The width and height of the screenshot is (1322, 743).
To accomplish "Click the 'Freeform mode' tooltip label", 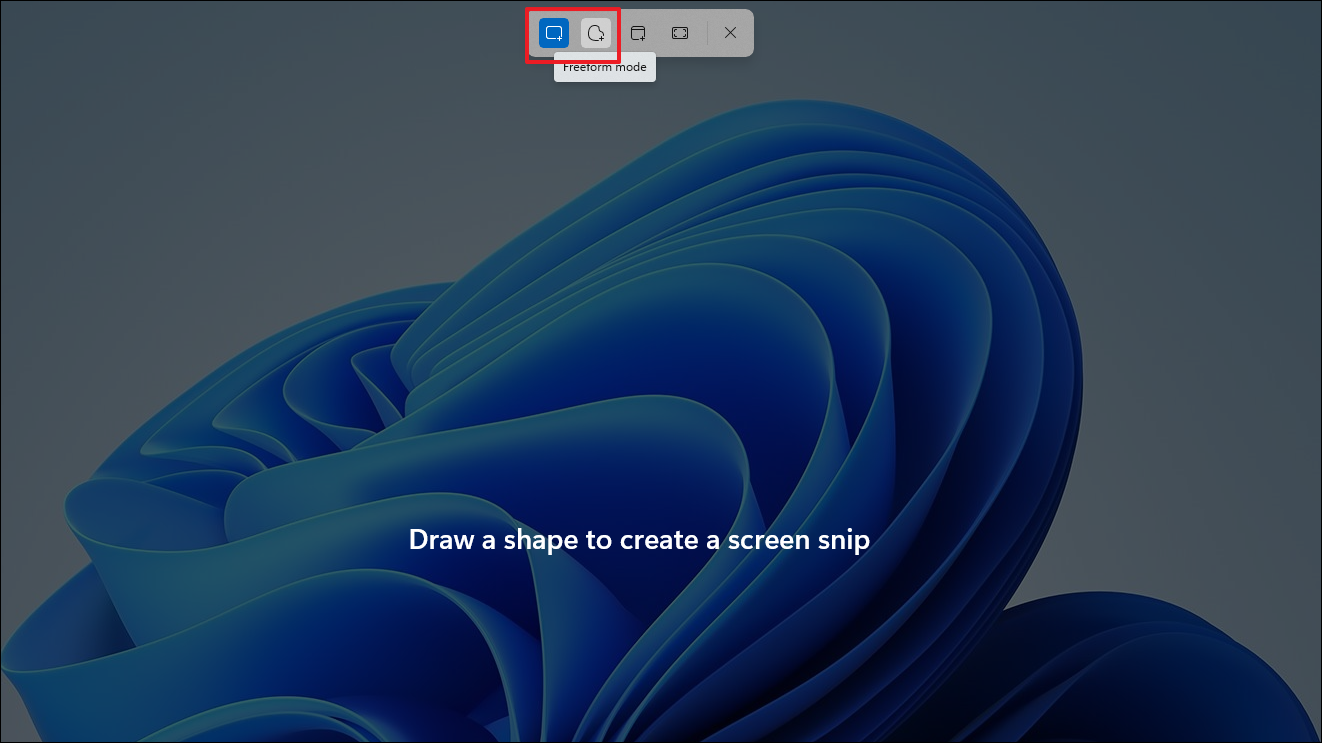I will click(604, 68).
